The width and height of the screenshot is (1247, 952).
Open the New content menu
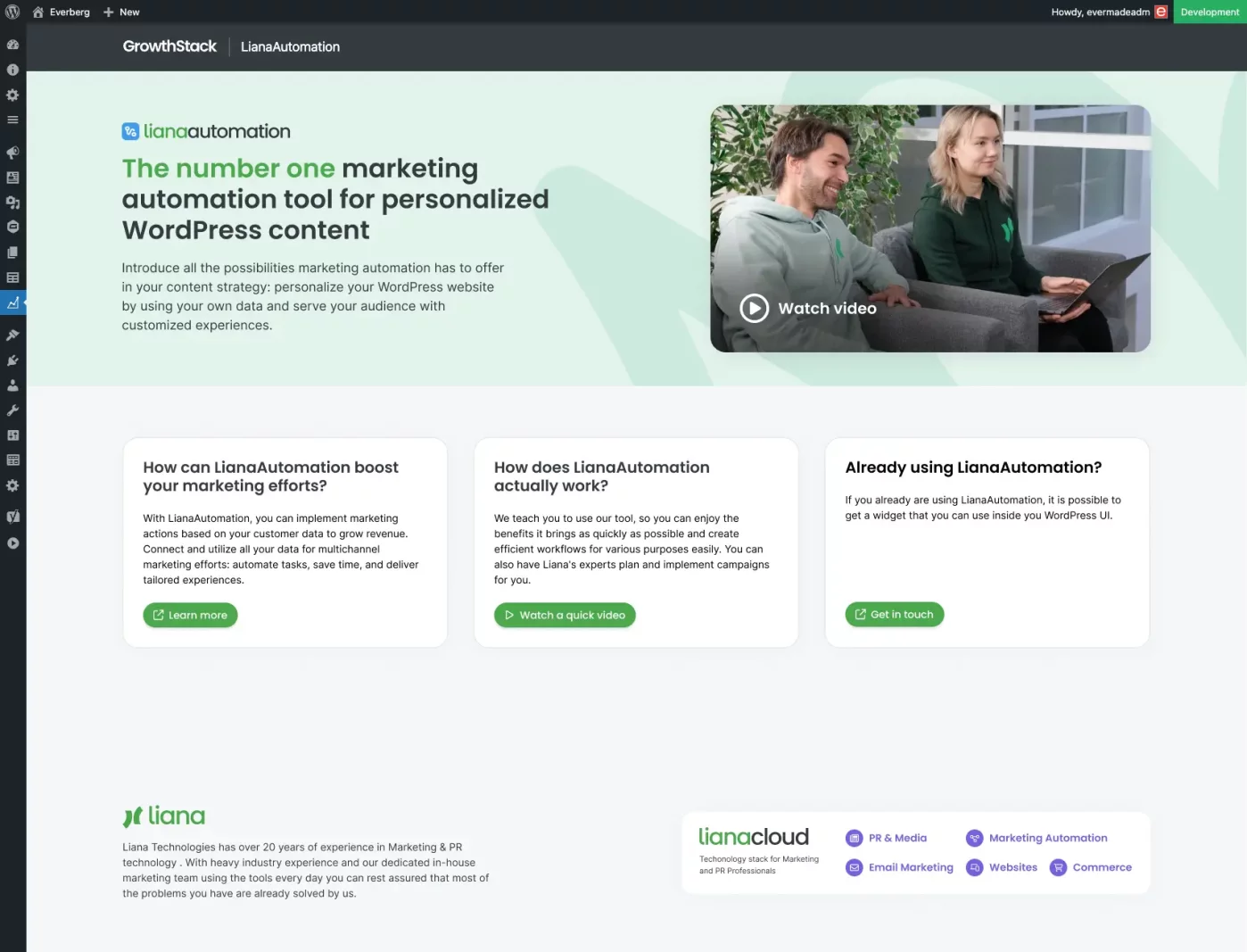point(121,12)
